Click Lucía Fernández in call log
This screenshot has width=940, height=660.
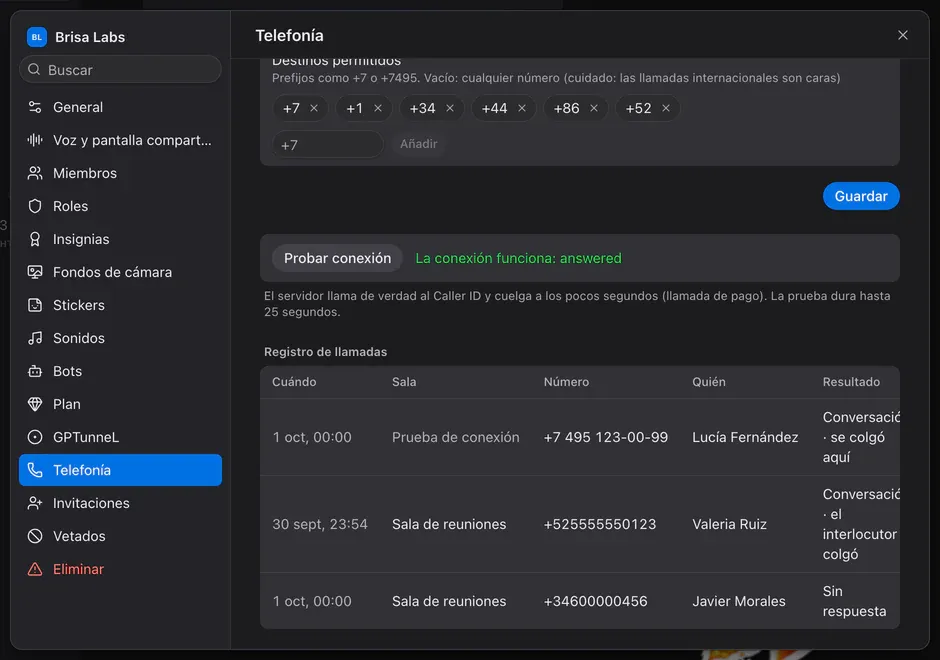point(745,438)
